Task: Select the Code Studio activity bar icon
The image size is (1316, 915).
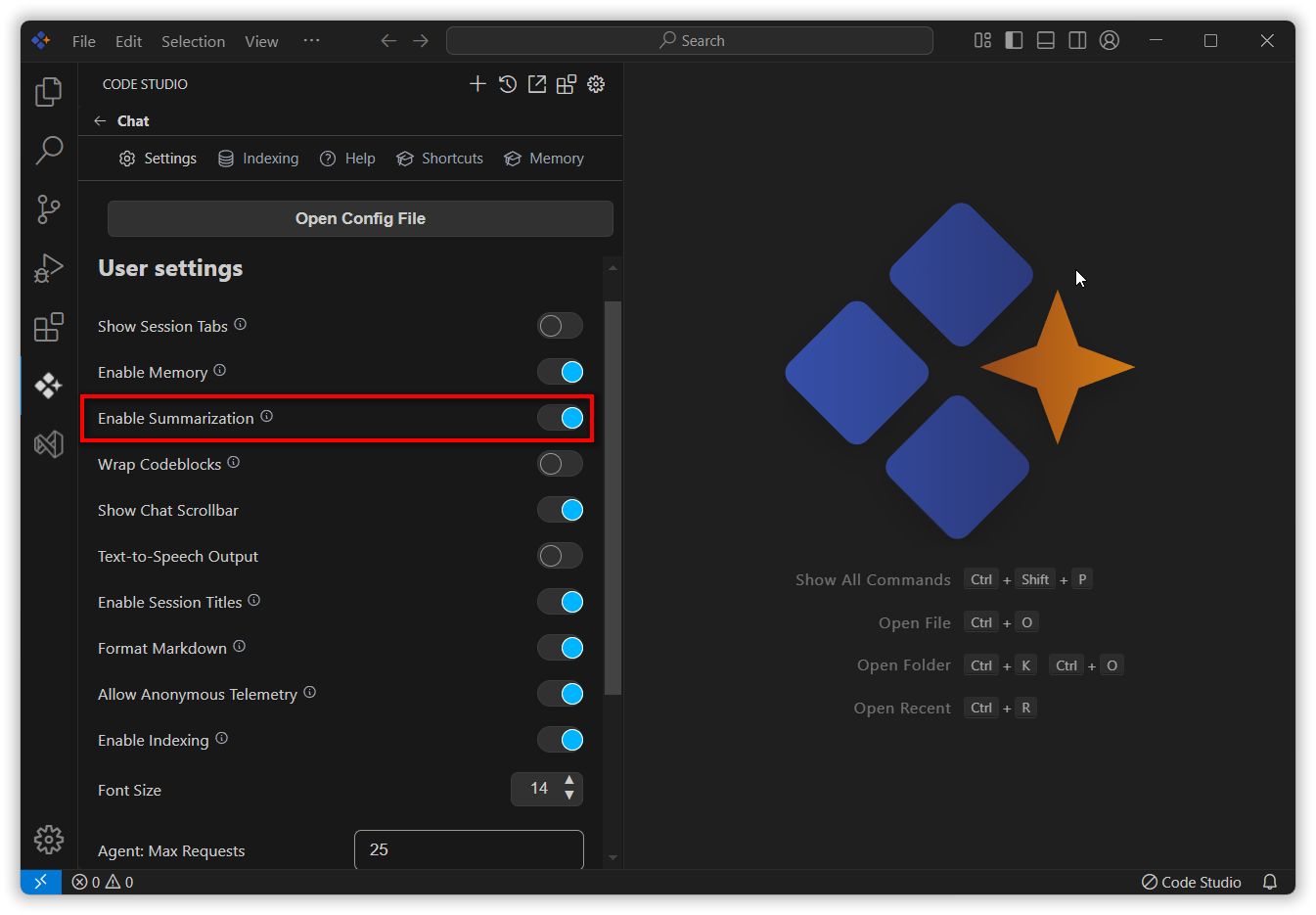Action: pos(48,386)
